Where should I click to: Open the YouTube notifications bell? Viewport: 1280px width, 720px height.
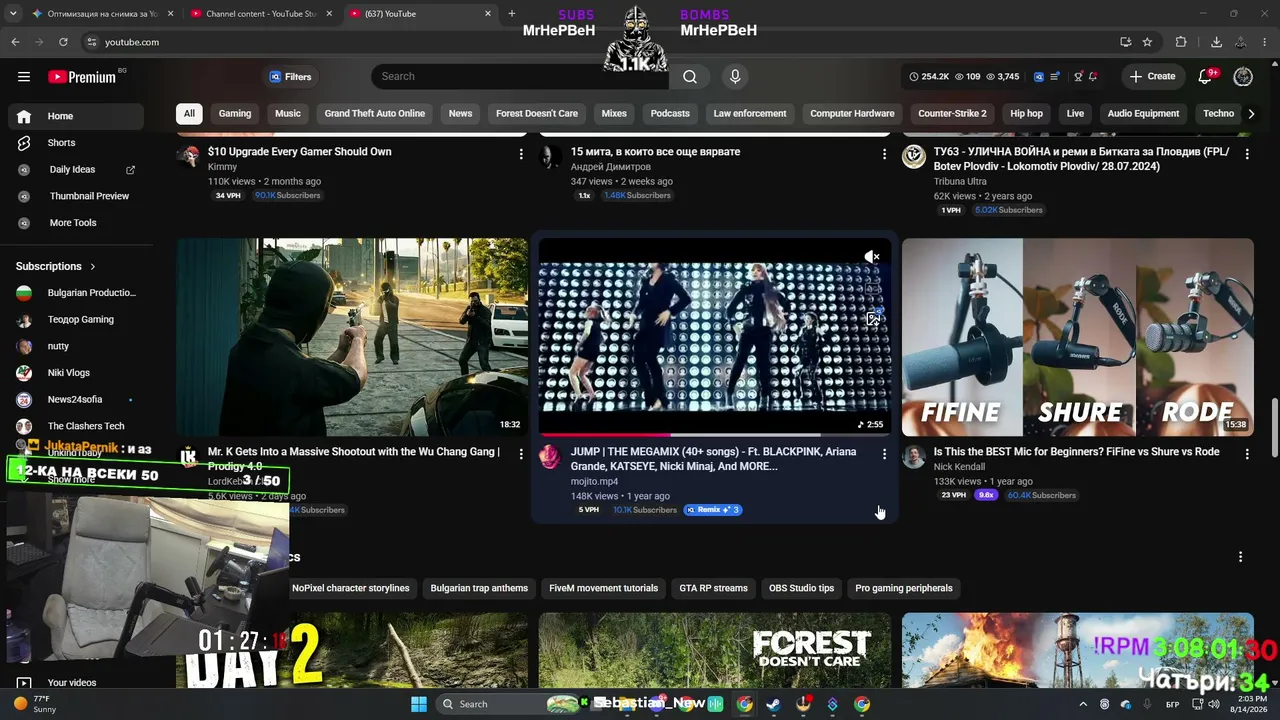pyautogui.click(x=1205, y=77)
